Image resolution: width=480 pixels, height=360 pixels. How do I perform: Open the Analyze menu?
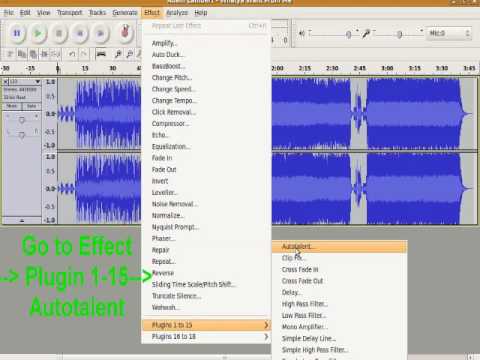[x=177, y=13]
